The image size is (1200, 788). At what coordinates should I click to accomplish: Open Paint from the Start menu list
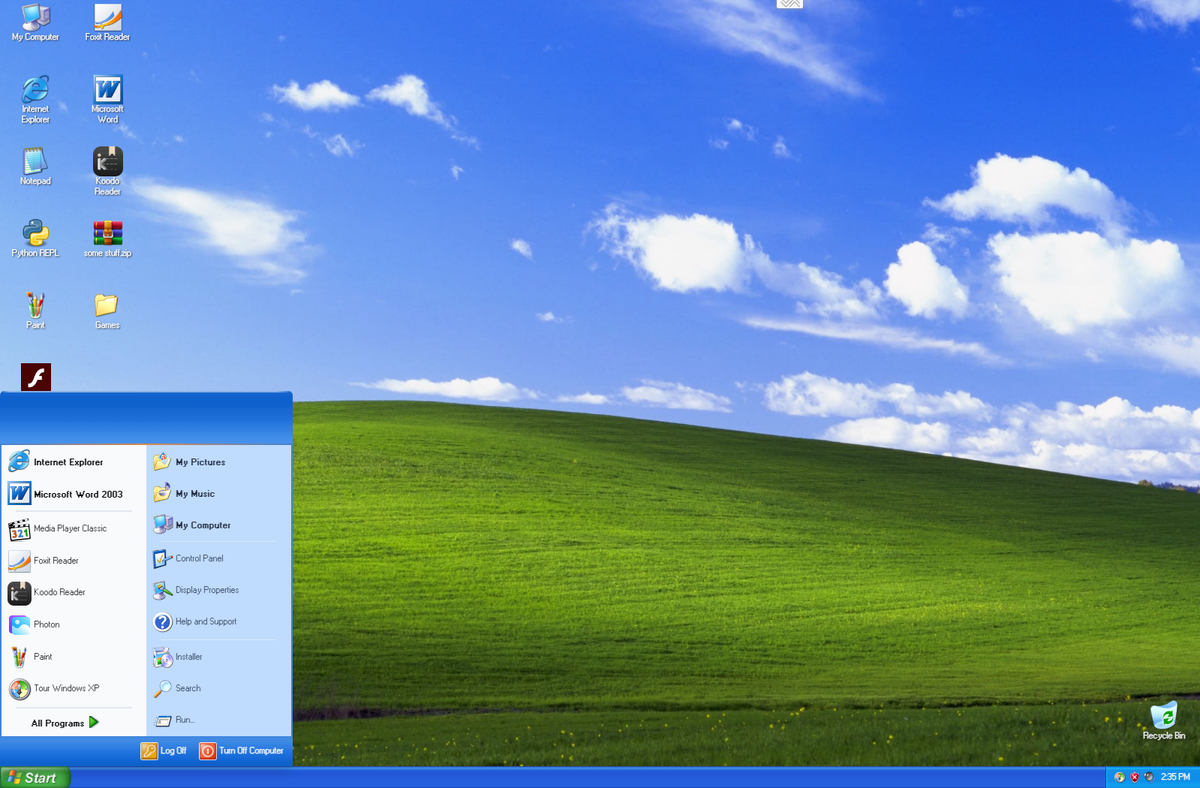tap(74, 656)
